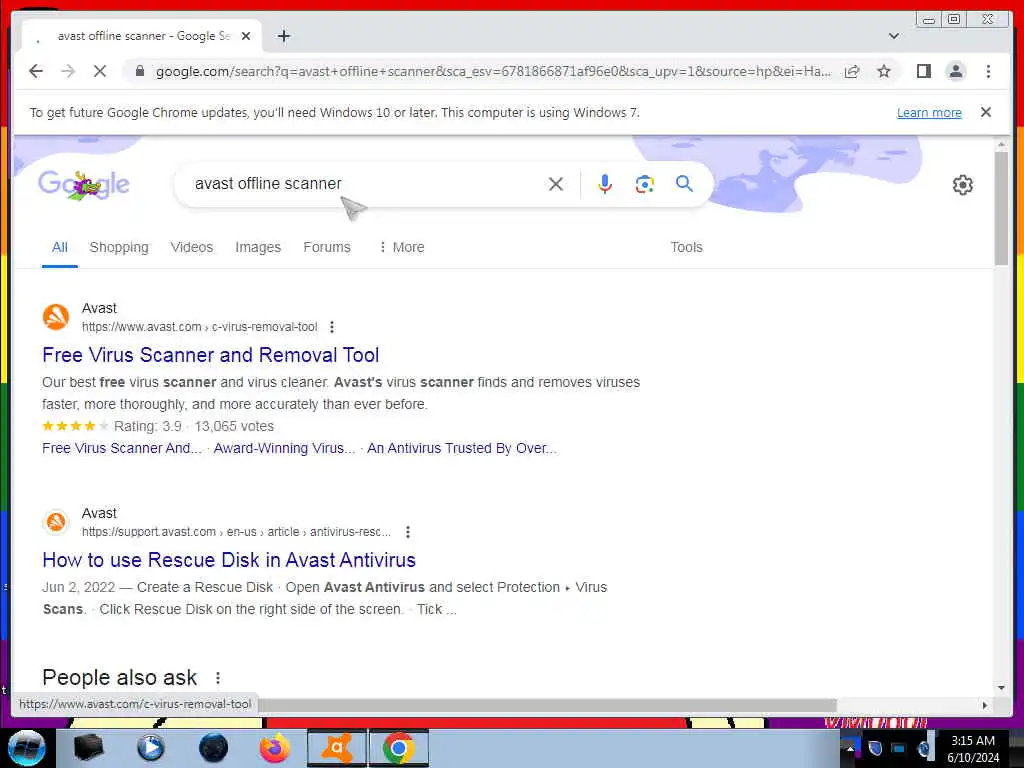Search by voice microphone icon
The image size is (1024, 768).
pos(605,184)
